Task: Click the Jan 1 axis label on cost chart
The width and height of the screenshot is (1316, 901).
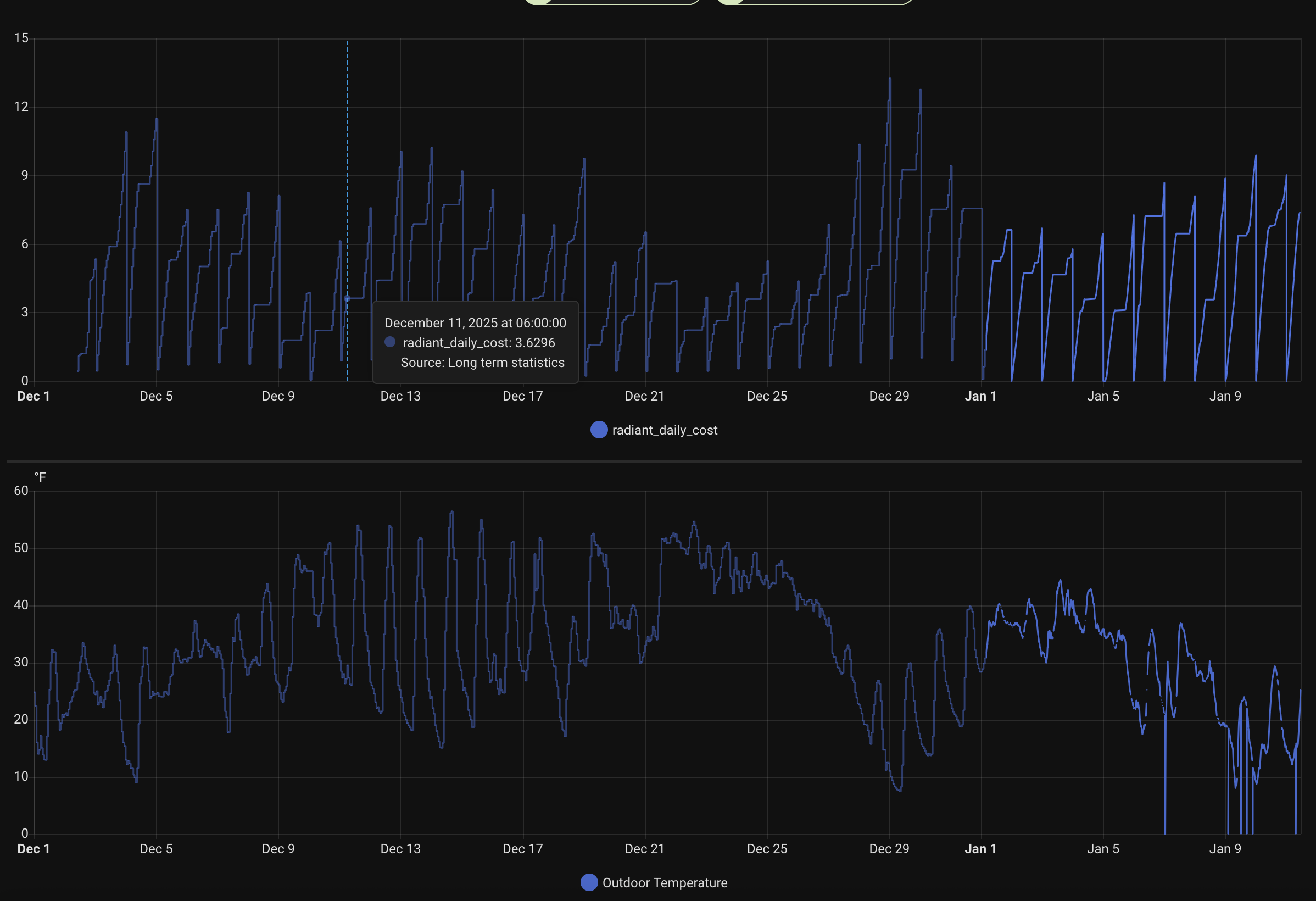Action: (981, 396)
